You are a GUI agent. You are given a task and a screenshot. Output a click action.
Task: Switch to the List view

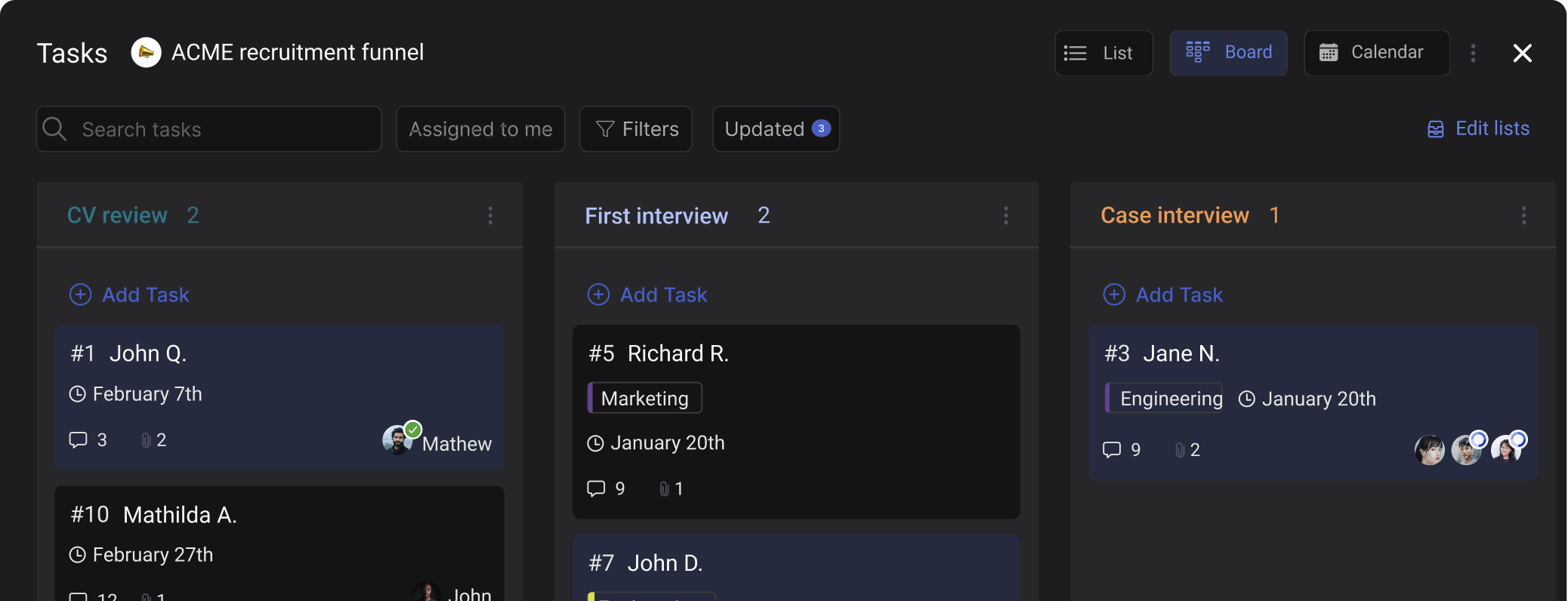pos(1103,53)
